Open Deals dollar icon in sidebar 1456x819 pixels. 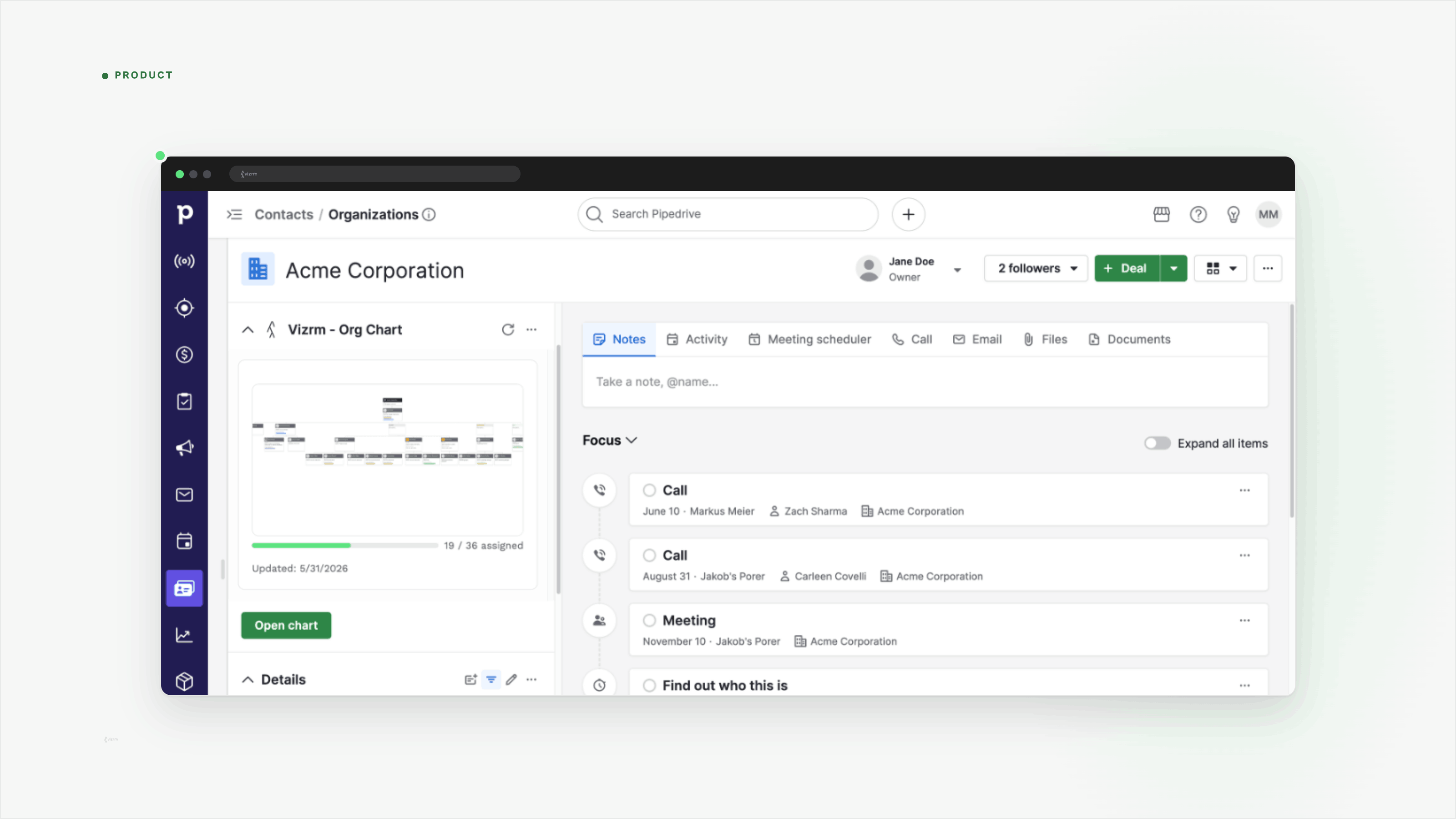click(184, 355)
